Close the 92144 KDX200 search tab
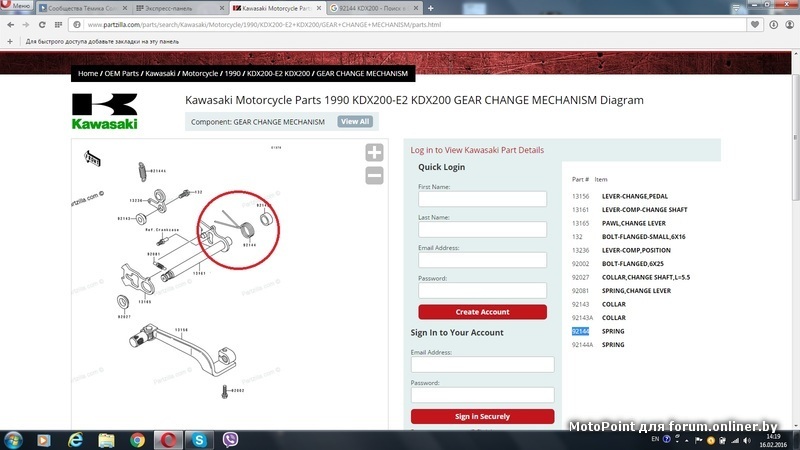The width and height of the screenshot is (800, 450). pyautogui.click(x=415, y=8)
